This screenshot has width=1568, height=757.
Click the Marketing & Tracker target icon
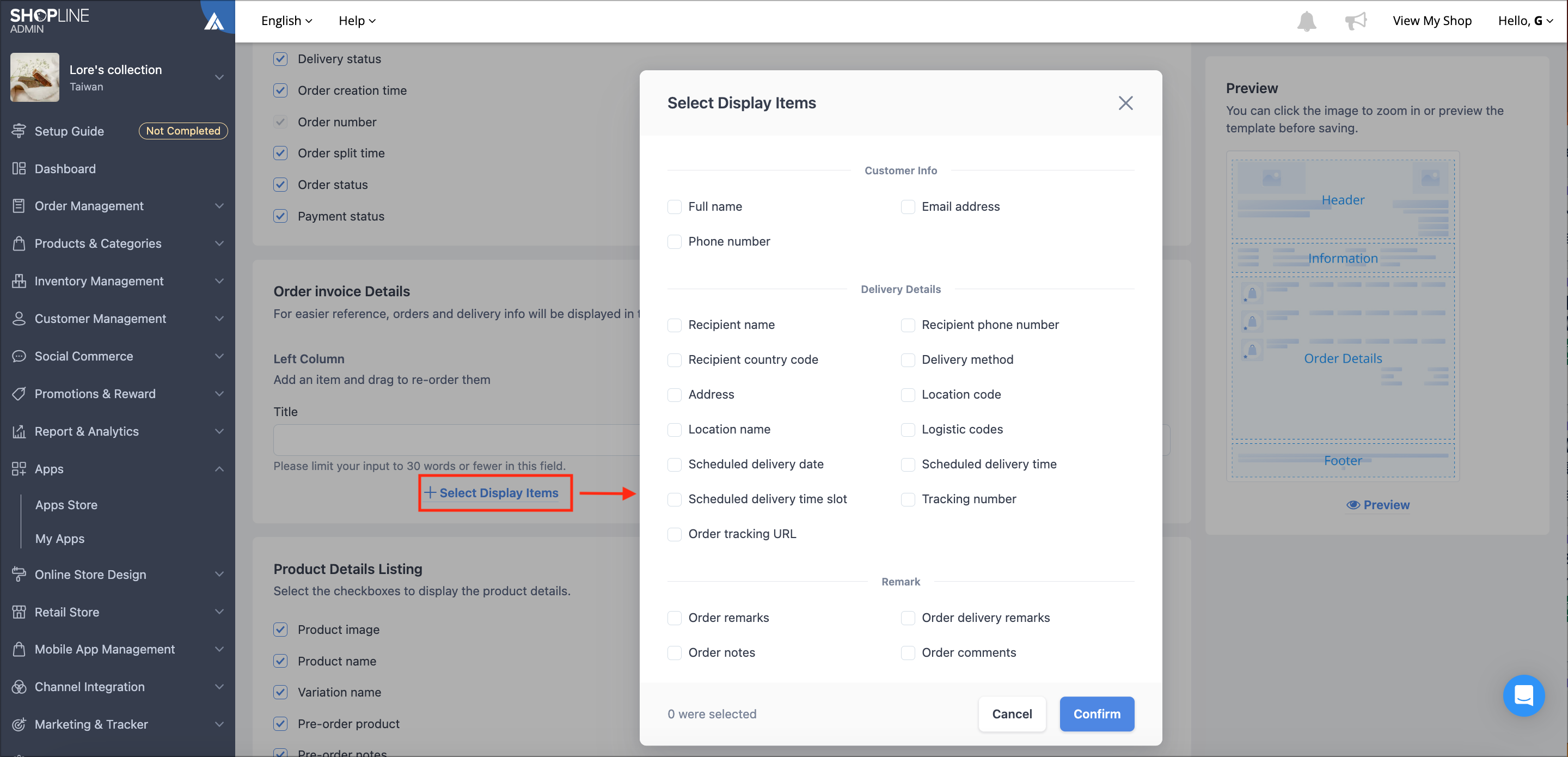tap(19, 724)
